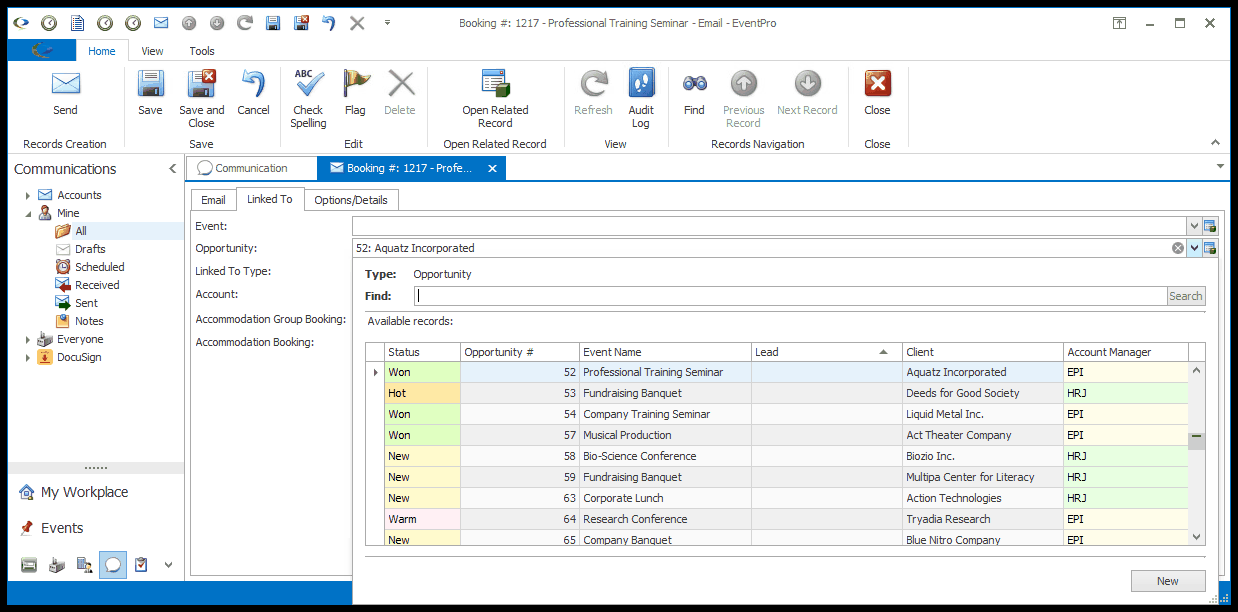
Task: Click the small floppy save icon in title bar toolbar
Action: click(273, 22)
